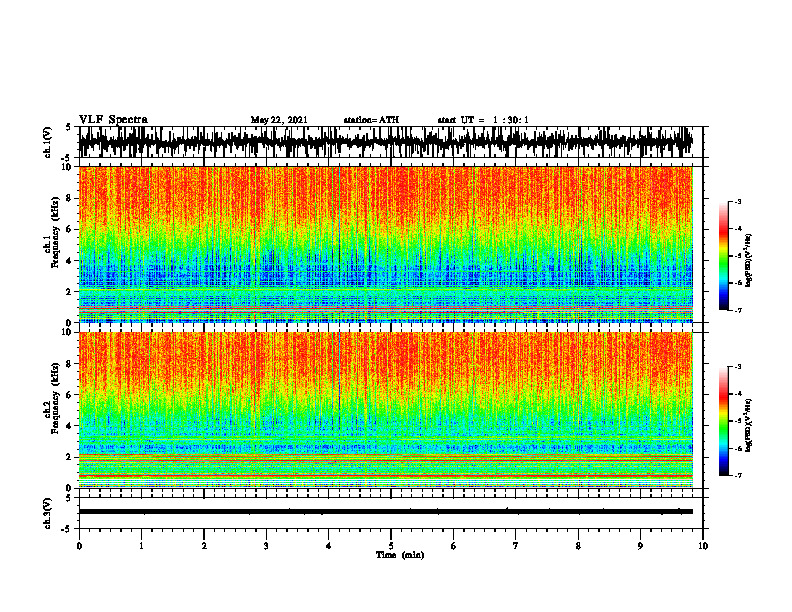Click the "-7" label on ch.2 color scale
The width and height of the screenshot is (792, 612).
click(x=738, y=475)
